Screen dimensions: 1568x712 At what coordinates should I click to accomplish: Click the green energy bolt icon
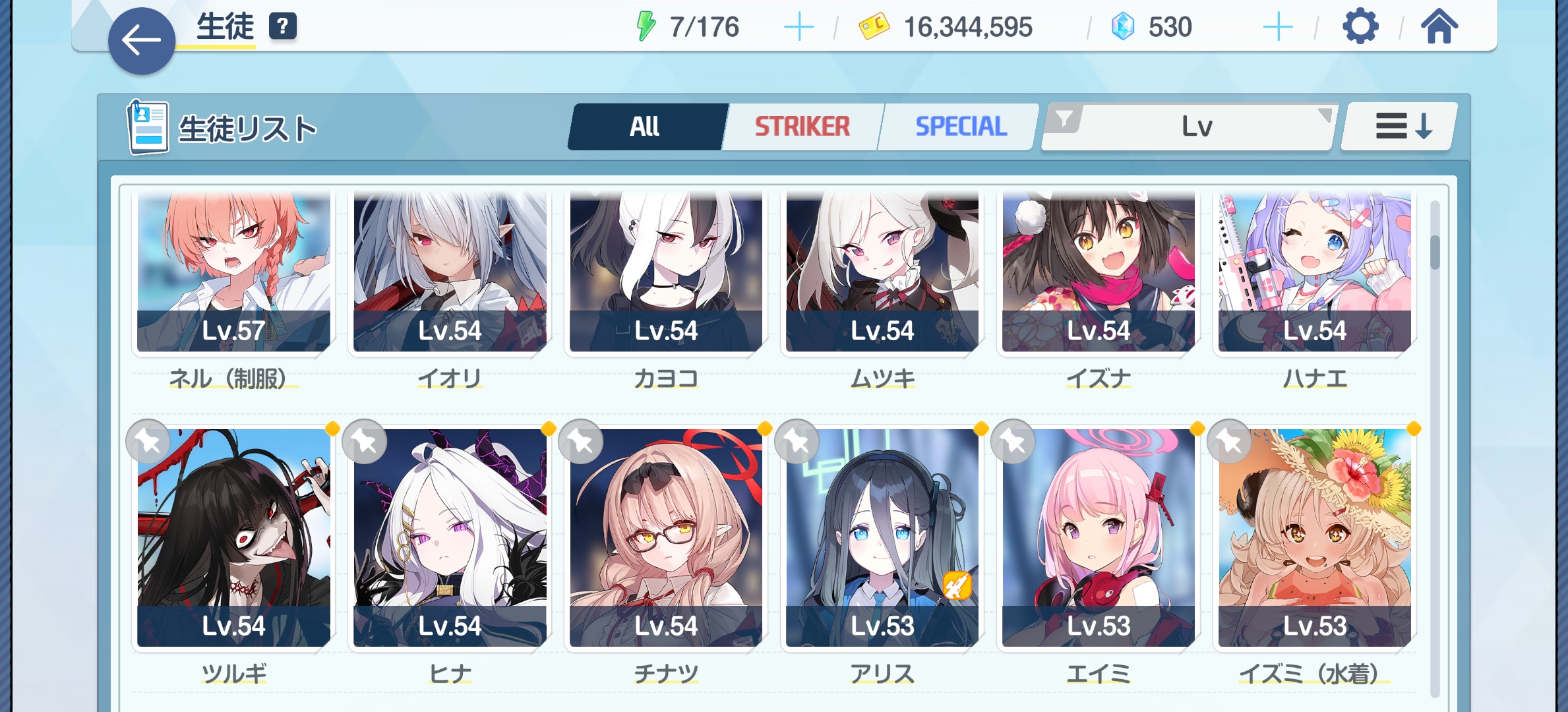(646, 27)
